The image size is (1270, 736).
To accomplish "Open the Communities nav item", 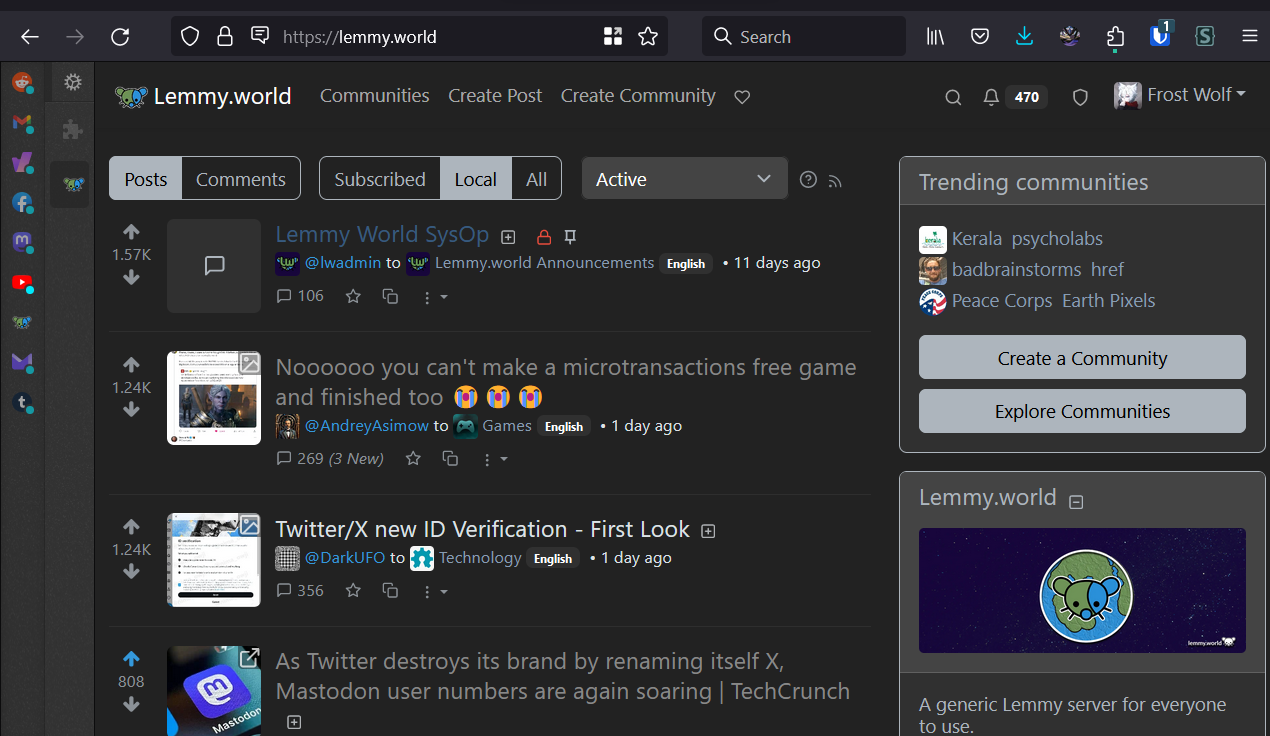I will [374, 96].
